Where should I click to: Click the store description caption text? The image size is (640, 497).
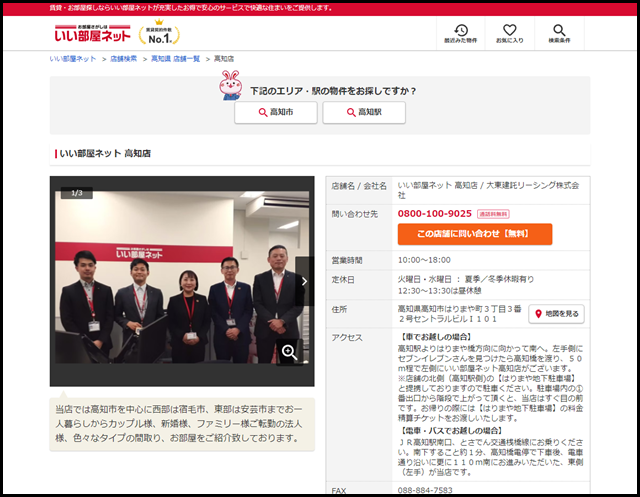[x=180, y=424]
